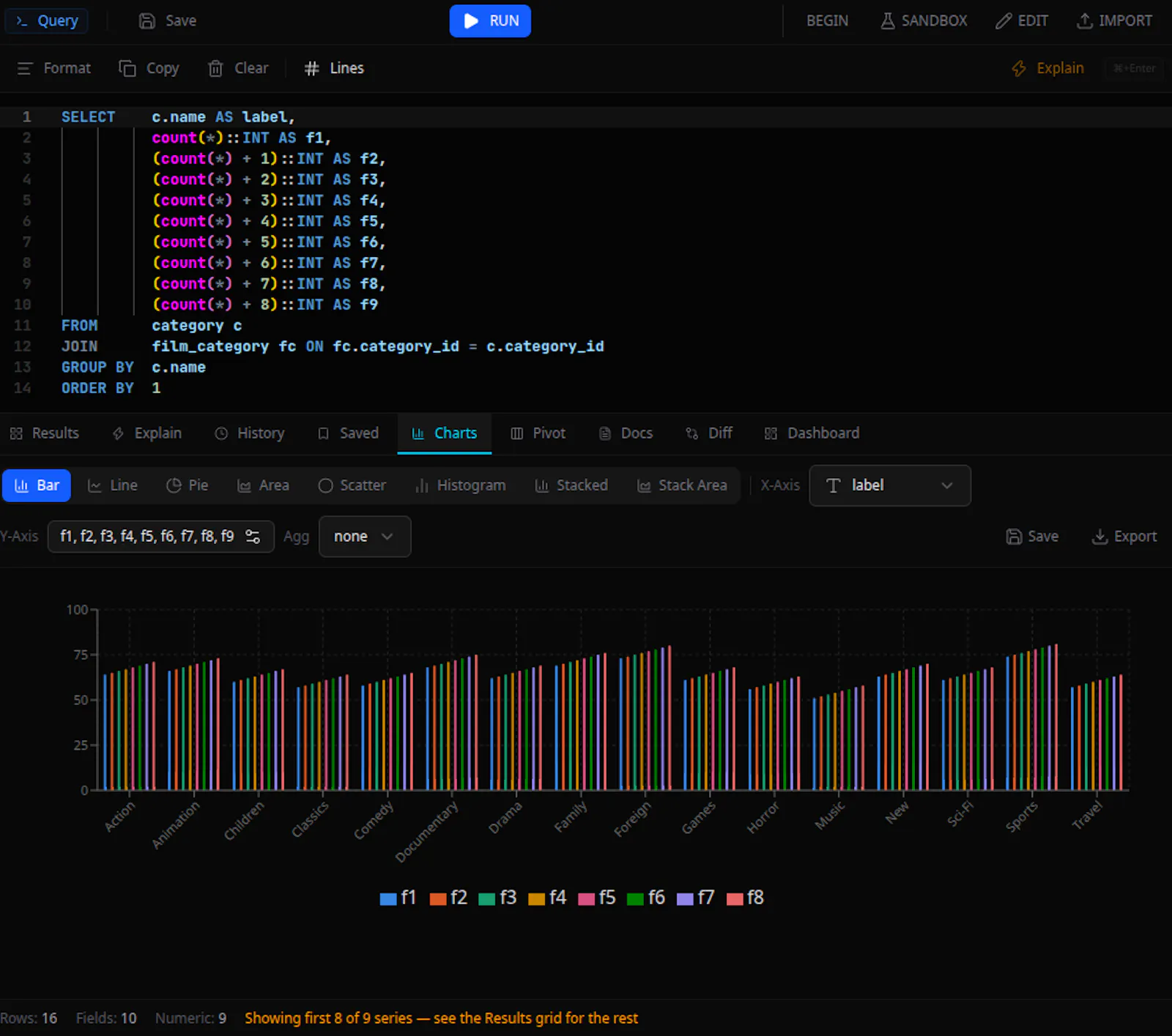Open the Agg none dropdown
The width and height of the screenshot is (1172, 1036).
tap(365, 537)
